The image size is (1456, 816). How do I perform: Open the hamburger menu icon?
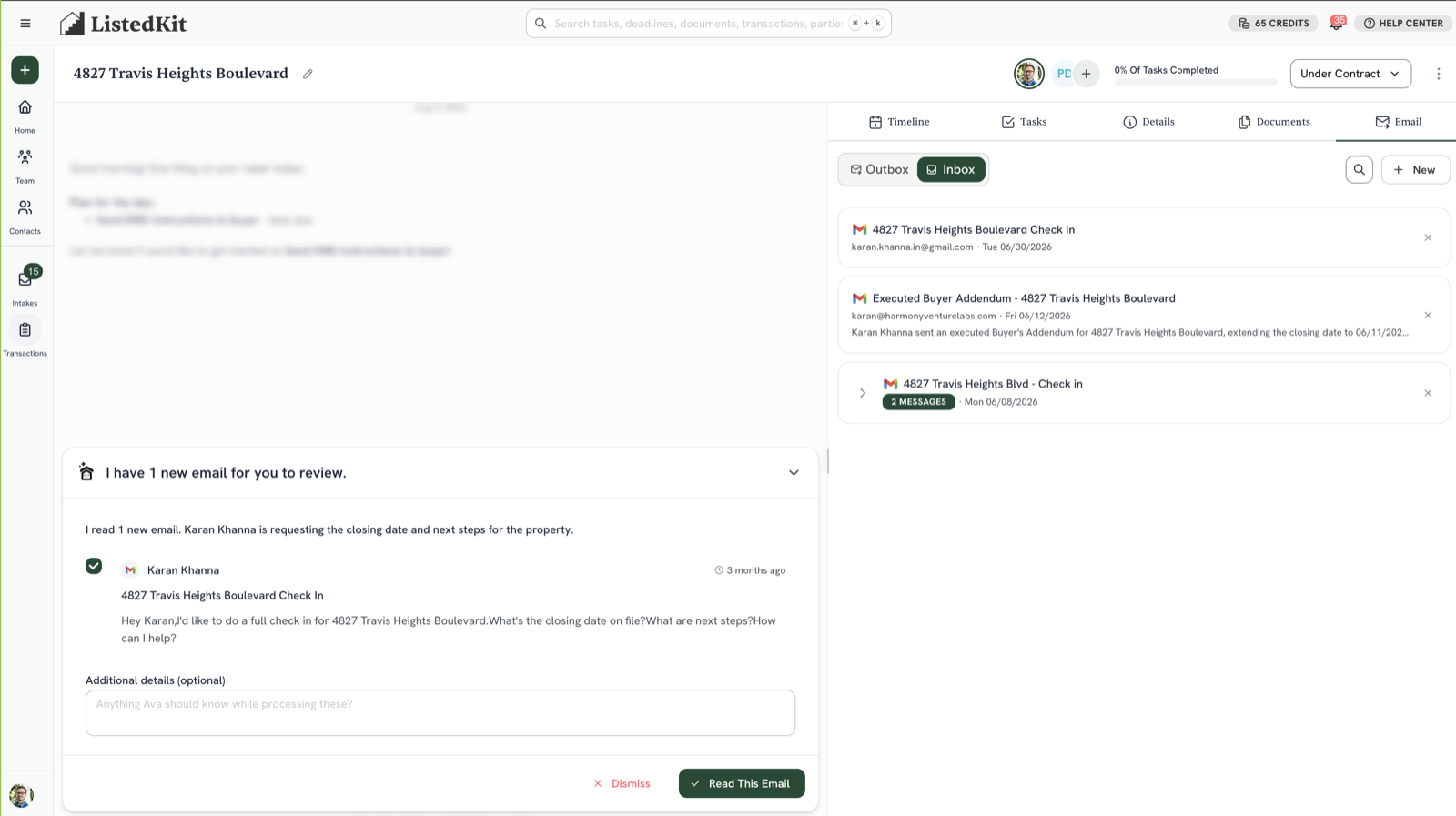click(x=25, y=24)
